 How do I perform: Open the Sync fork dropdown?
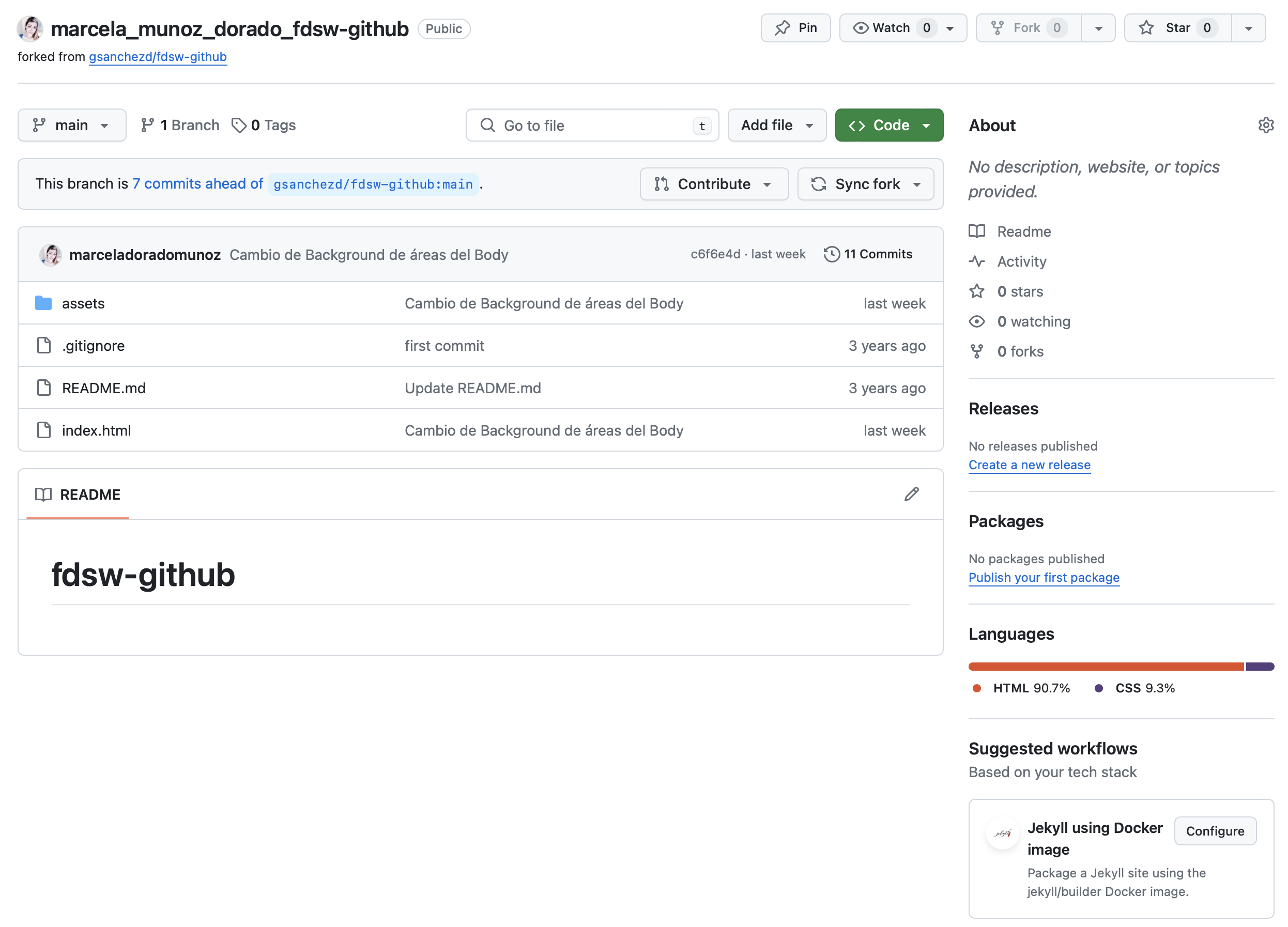click(866, 184)
